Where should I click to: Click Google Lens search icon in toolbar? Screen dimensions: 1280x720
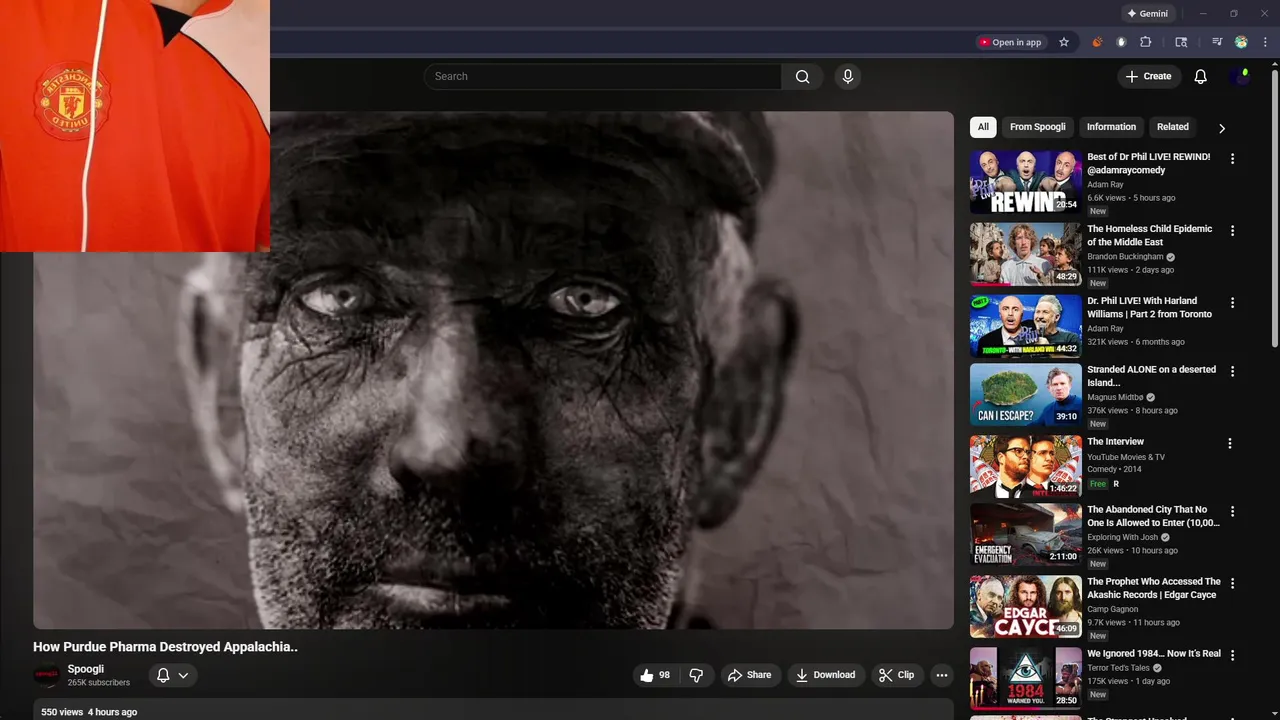click(x=1181, y=42)
